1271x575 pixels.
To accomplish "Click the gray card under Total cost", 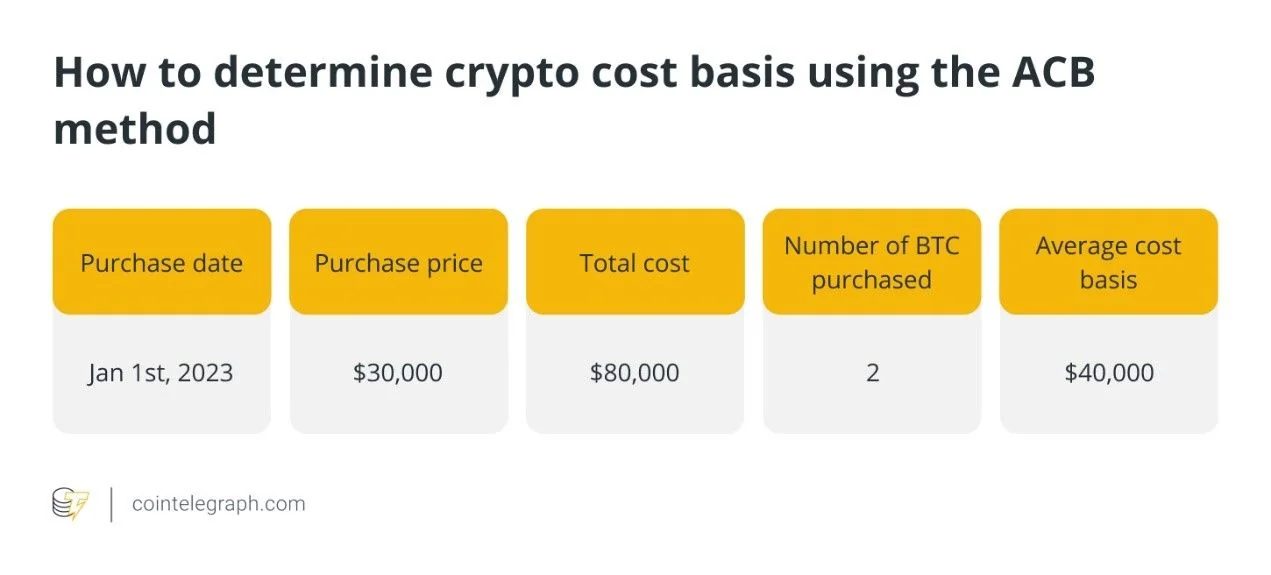I will coord(635,374).
